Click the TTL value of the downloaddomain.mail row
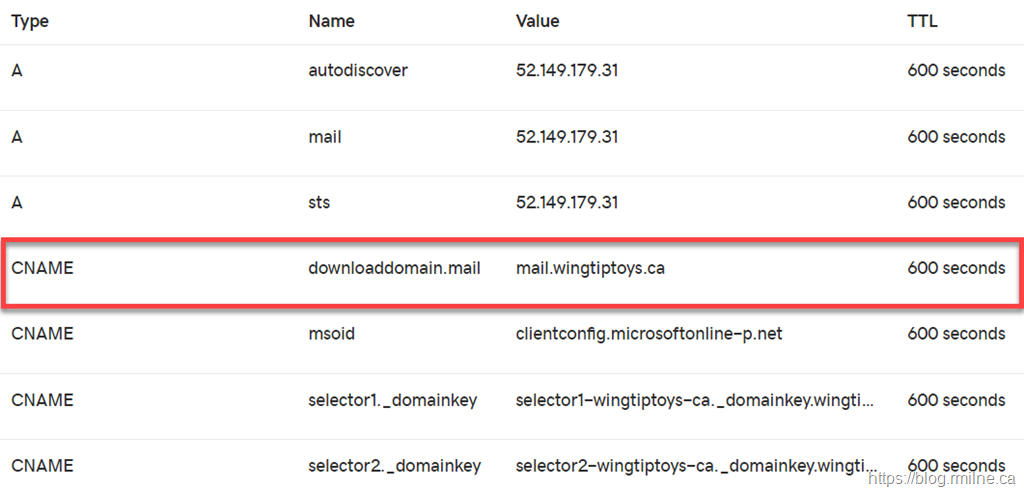This screenshot has width=1024, height=489. point(956,268)
